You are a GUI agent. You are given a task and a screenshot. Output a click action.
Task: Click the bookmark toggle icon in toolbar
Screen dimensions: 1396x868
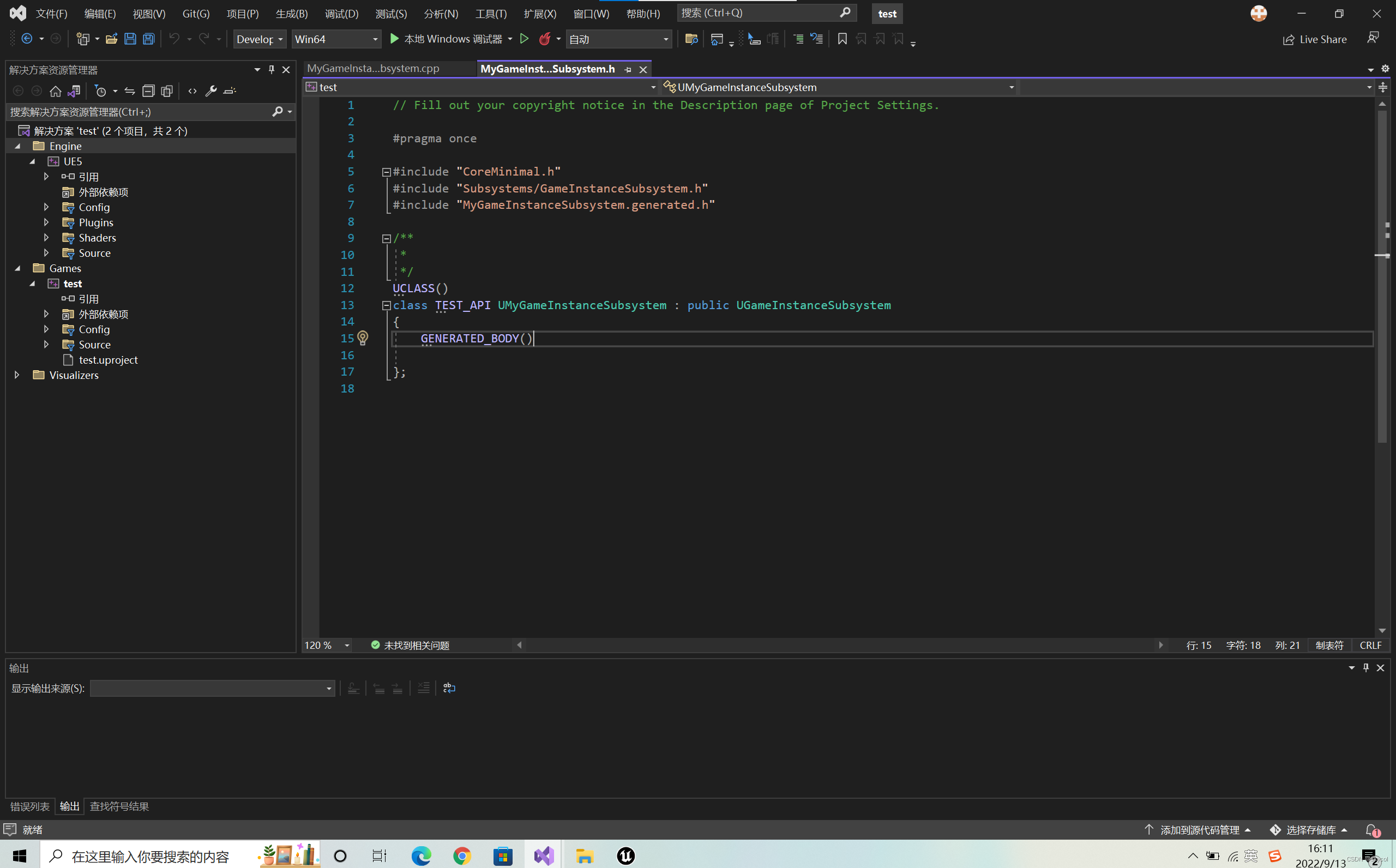tap(842, 39)
